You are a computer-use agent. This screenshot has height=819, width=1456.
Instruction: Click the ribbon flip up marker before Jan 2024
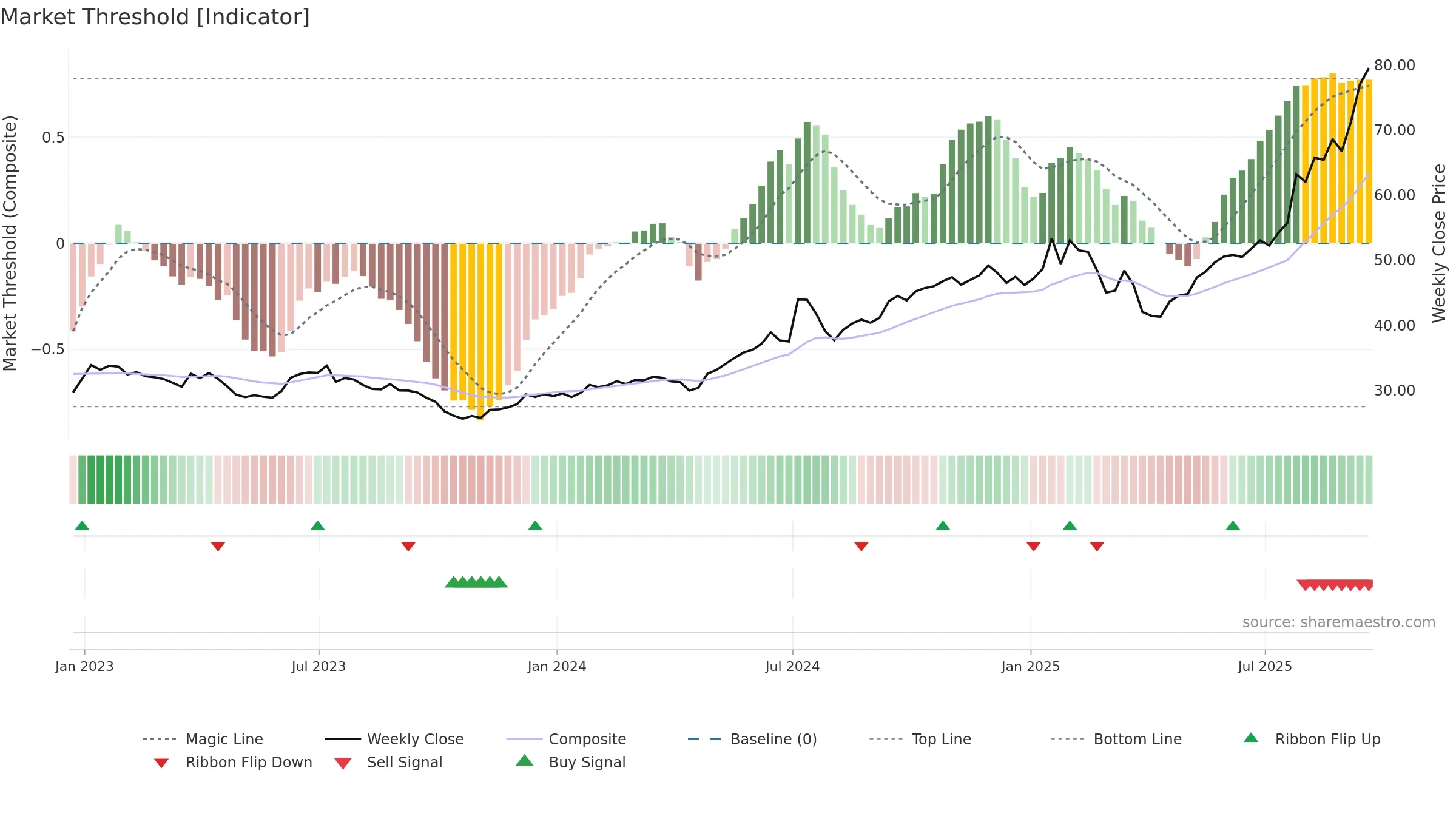coord(535,525)
